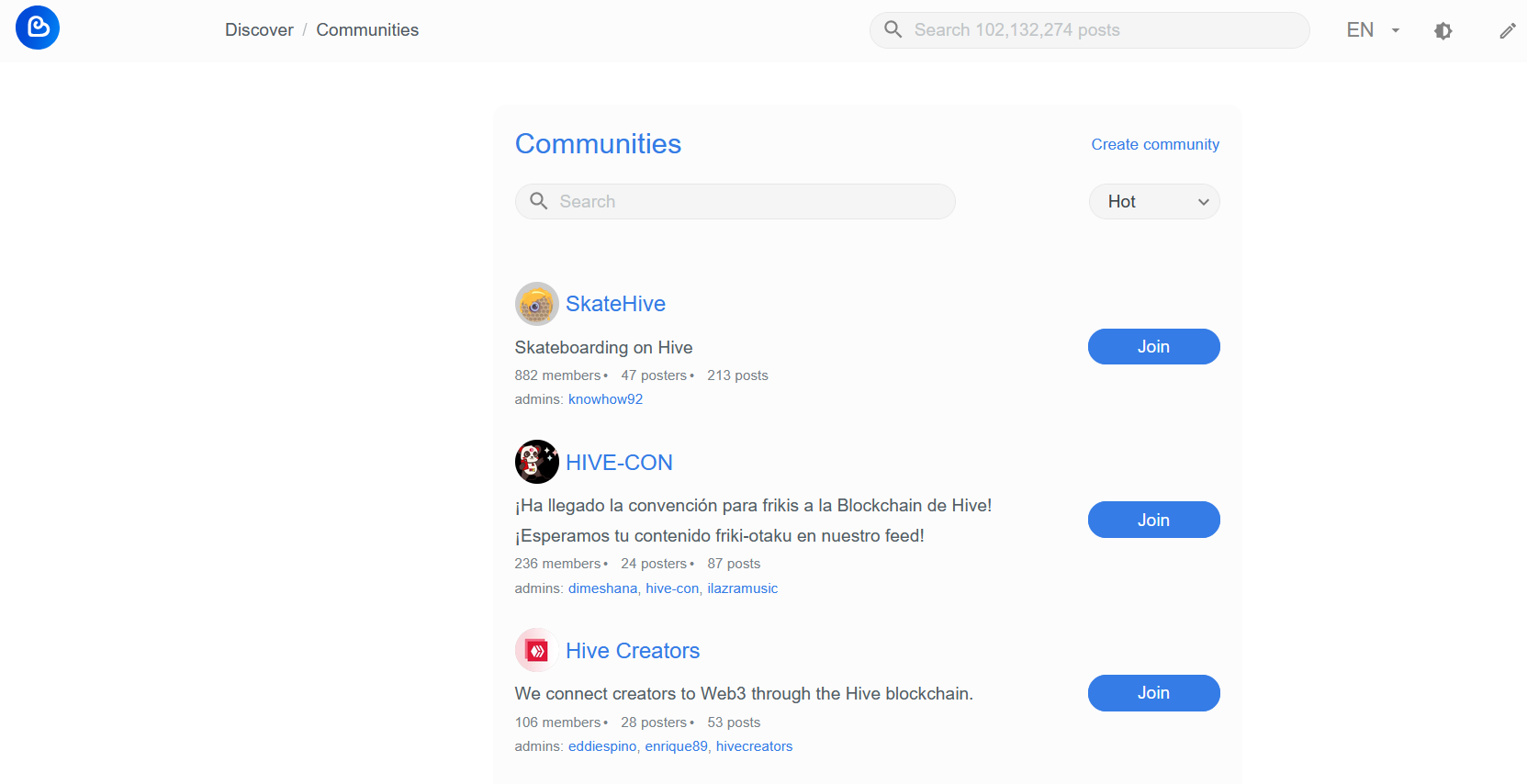This screenshot has height=784, width=1527.
Task: Join the HIVE-CON community
Action: point(1153,520)
